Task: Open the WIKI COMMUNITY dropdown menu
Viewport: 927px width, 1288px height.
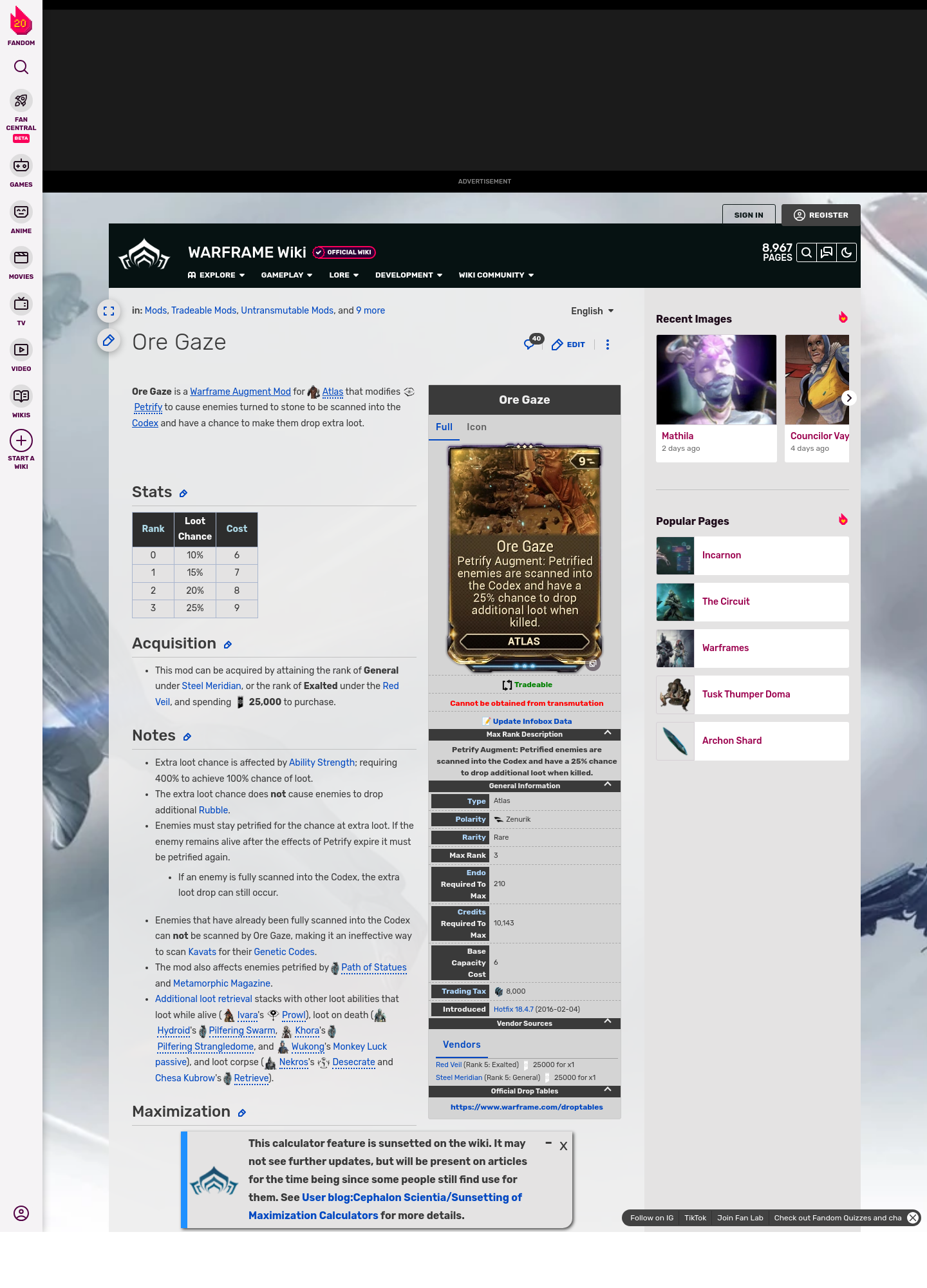Action: [x=496, y=275]
